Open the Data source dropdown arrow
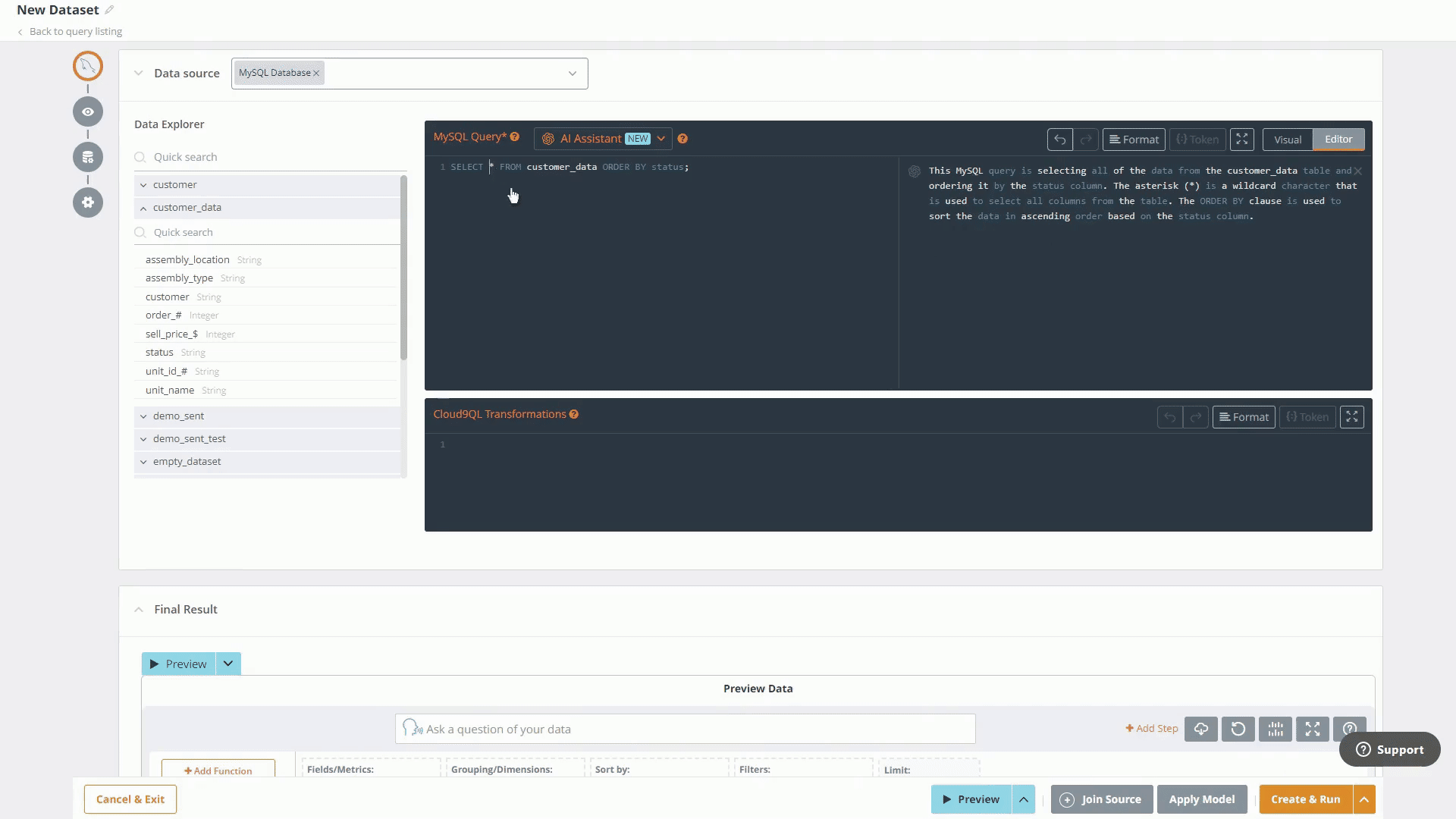This screenshot has height=819, width=1456. pos(573,74)
